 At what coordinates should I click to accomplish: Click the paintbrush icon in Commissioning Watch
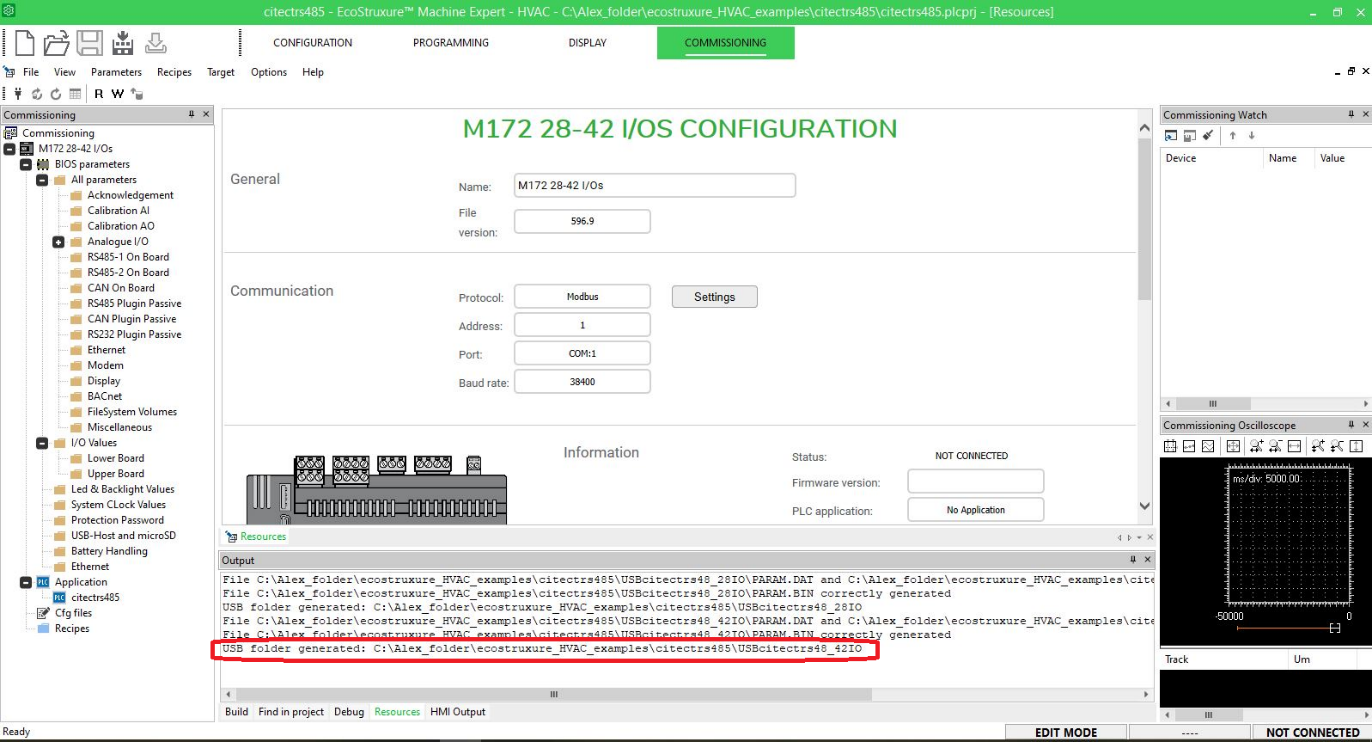click(x=1208, y=135)
